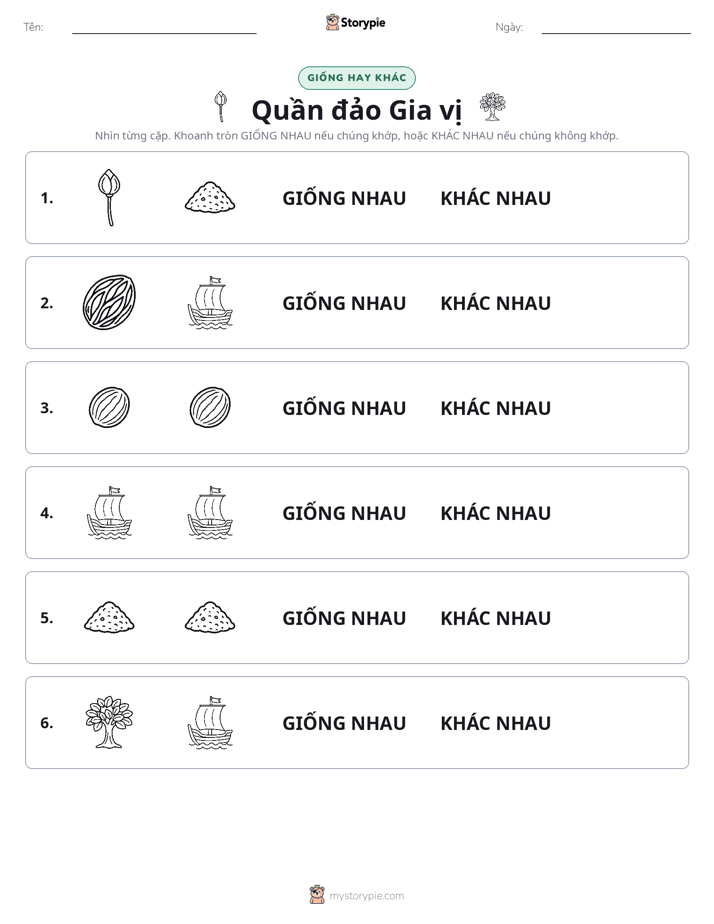Click the left nutmeg in row 3
Viewport: 714px width, 924px height.
pyautogui.click(x=109, y=407)
